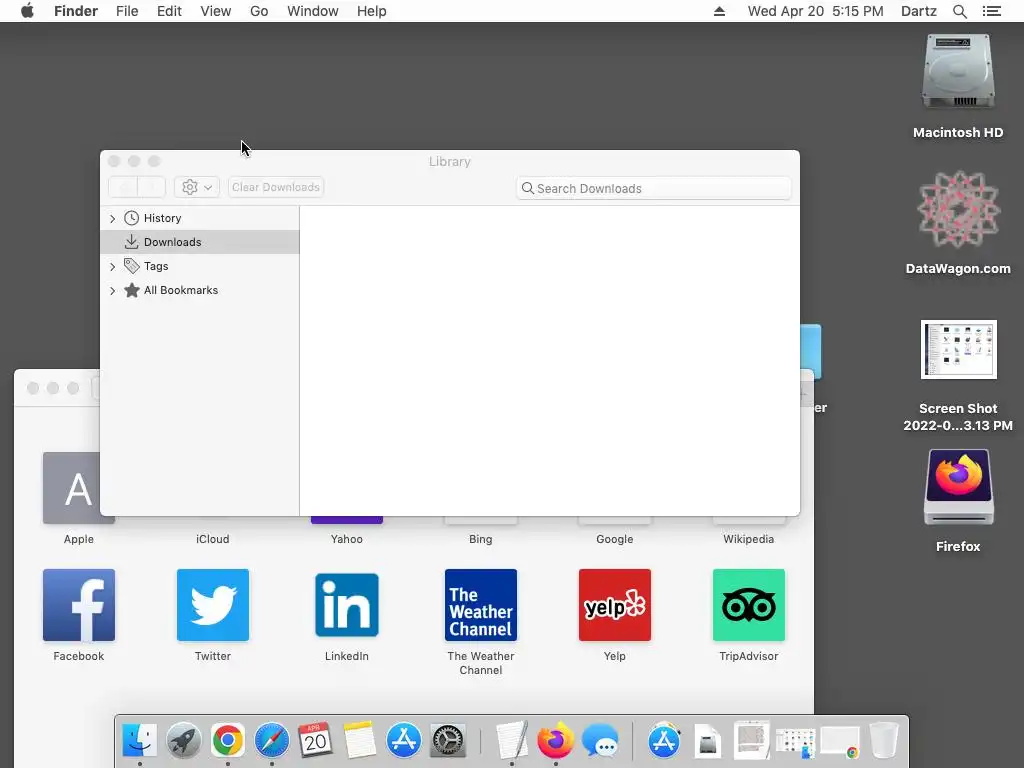Select Tags in Library sidebar

coord(200,266)
